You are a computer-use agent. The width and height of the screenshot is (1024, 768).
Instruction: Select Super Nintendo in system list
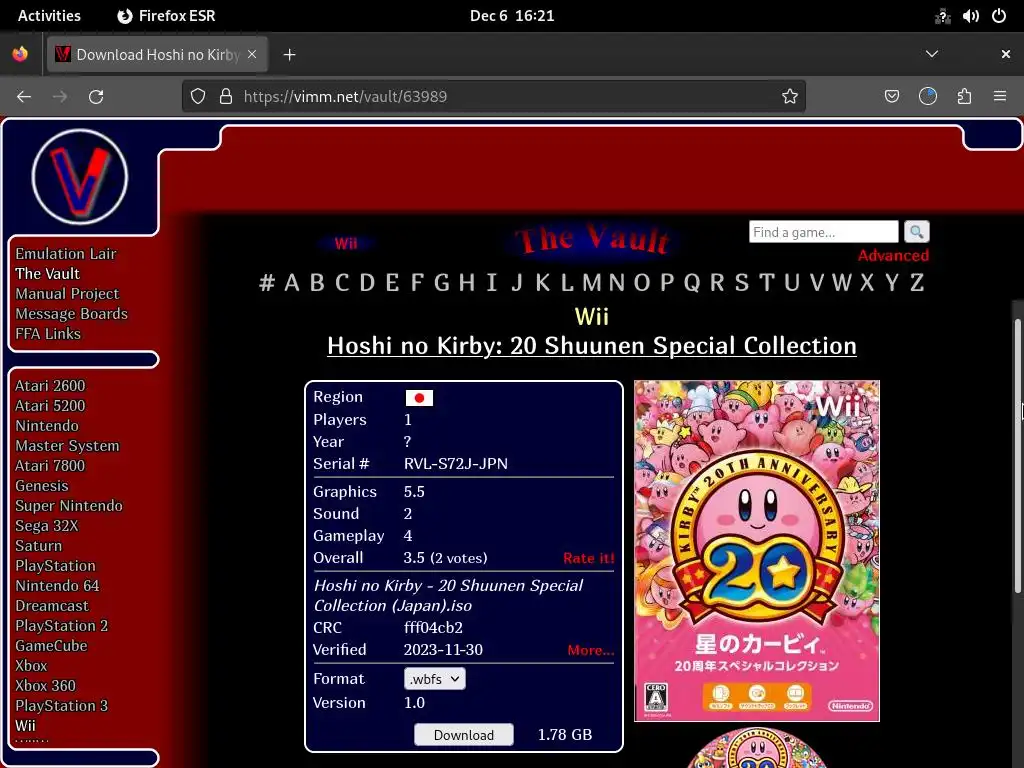tap(69, 505)
